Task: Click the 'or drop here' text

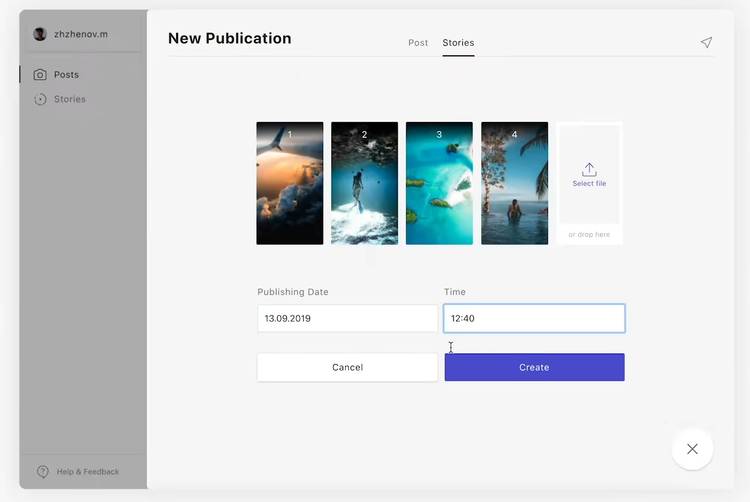Action: point(589,234)
